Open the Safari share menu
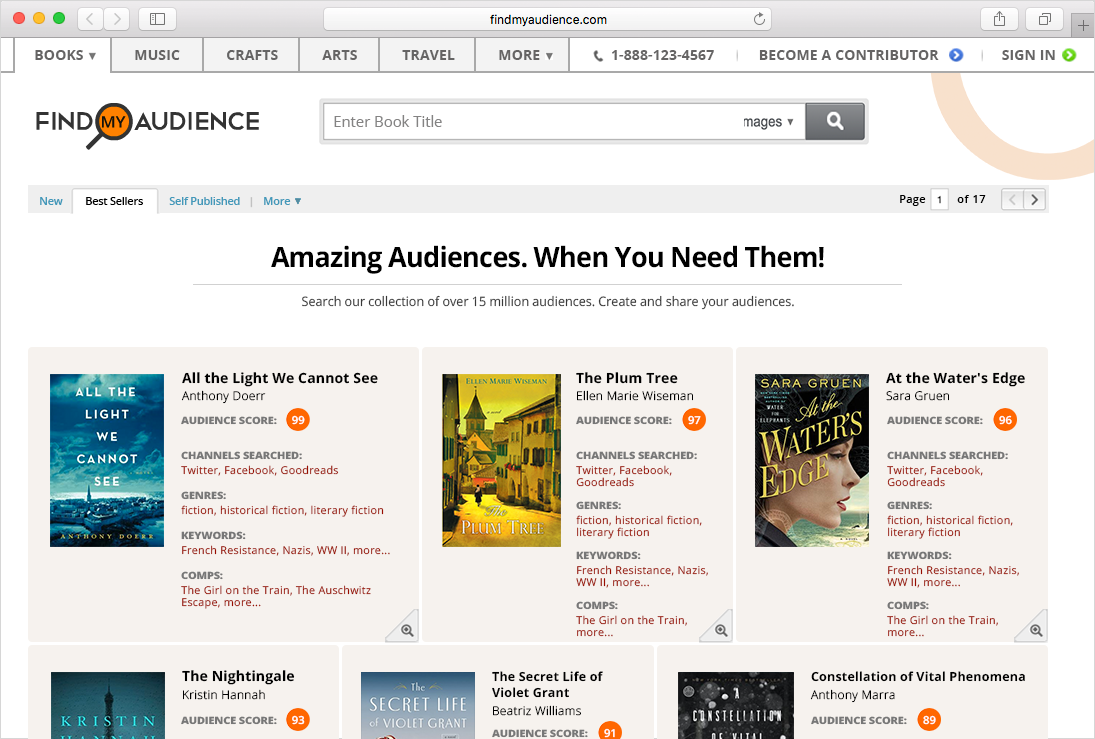This screenshot has height=739, width=1095. click(x=999, y=19)
